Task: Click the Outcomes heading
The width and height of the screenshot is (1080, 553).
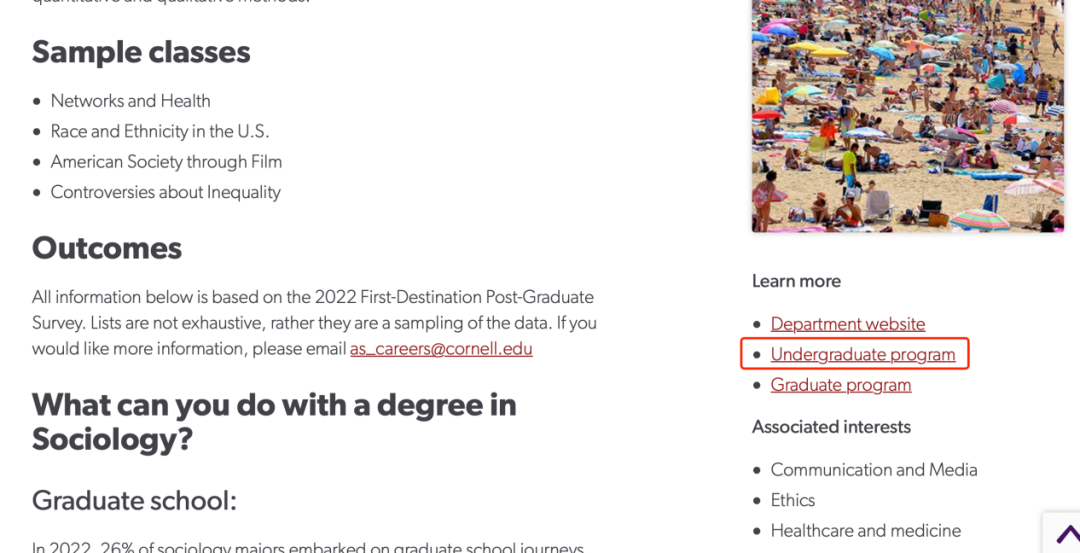Action: click(107, 248)
